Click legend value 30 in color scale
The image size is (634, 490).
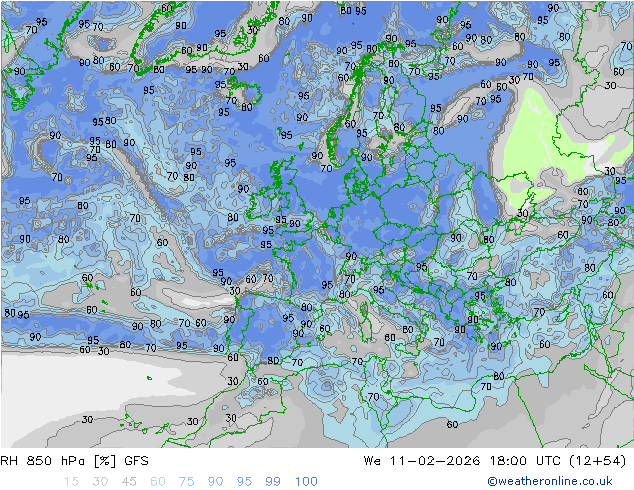pos(100,482)
